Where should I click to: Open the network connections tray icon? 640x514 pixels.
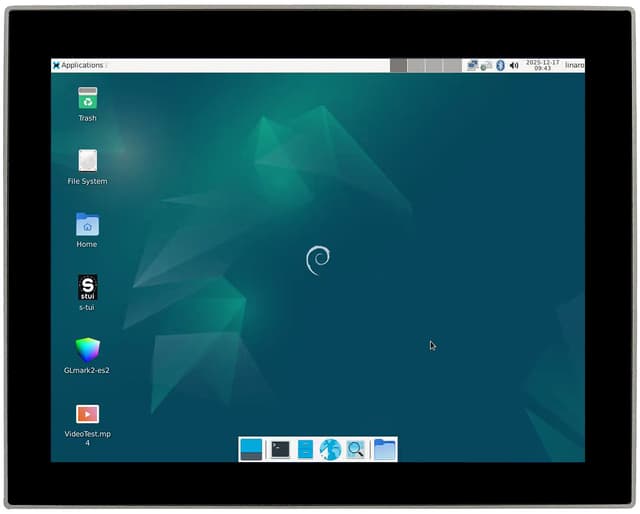pyautogui.click(x=472, y=65)
